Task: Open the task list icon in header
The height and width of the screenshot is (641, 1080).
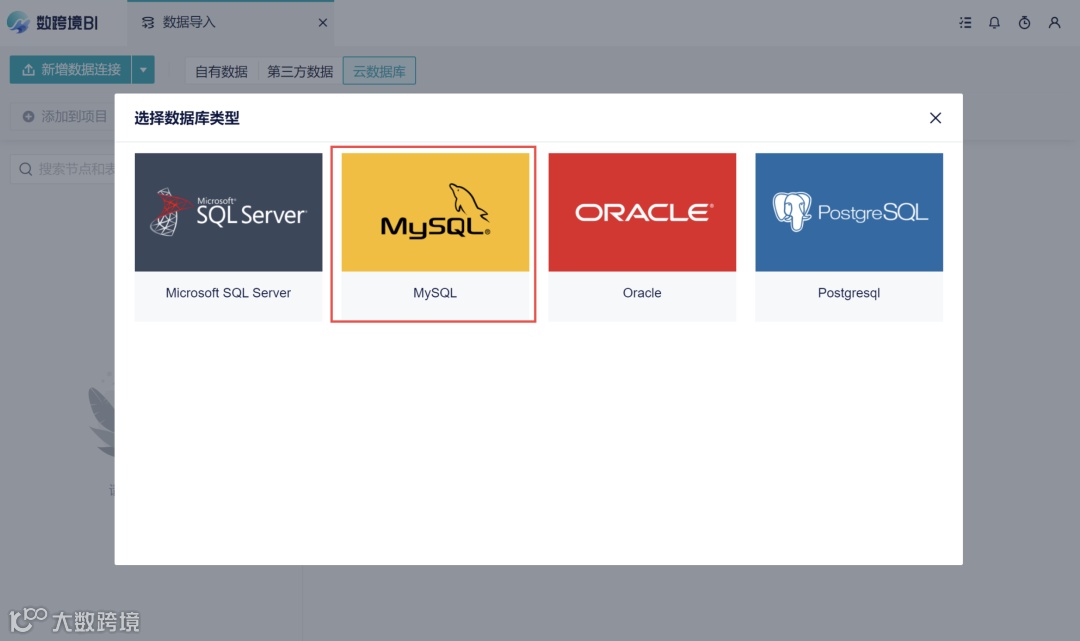Action: [x=965, y=23]
